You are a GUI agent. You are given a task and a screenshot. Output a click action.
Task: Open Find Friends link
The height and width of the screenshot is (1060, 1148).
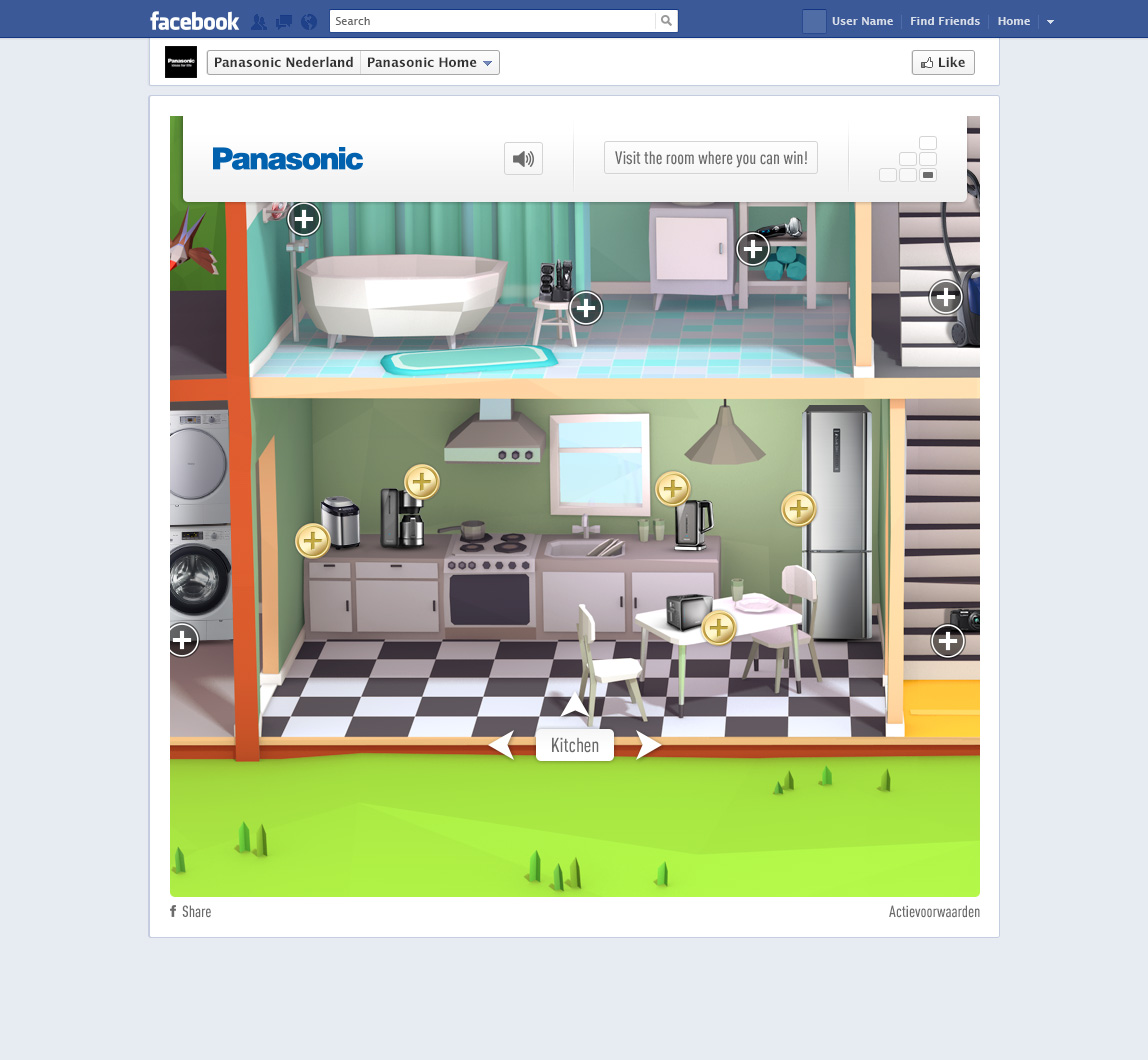point(944,21)
